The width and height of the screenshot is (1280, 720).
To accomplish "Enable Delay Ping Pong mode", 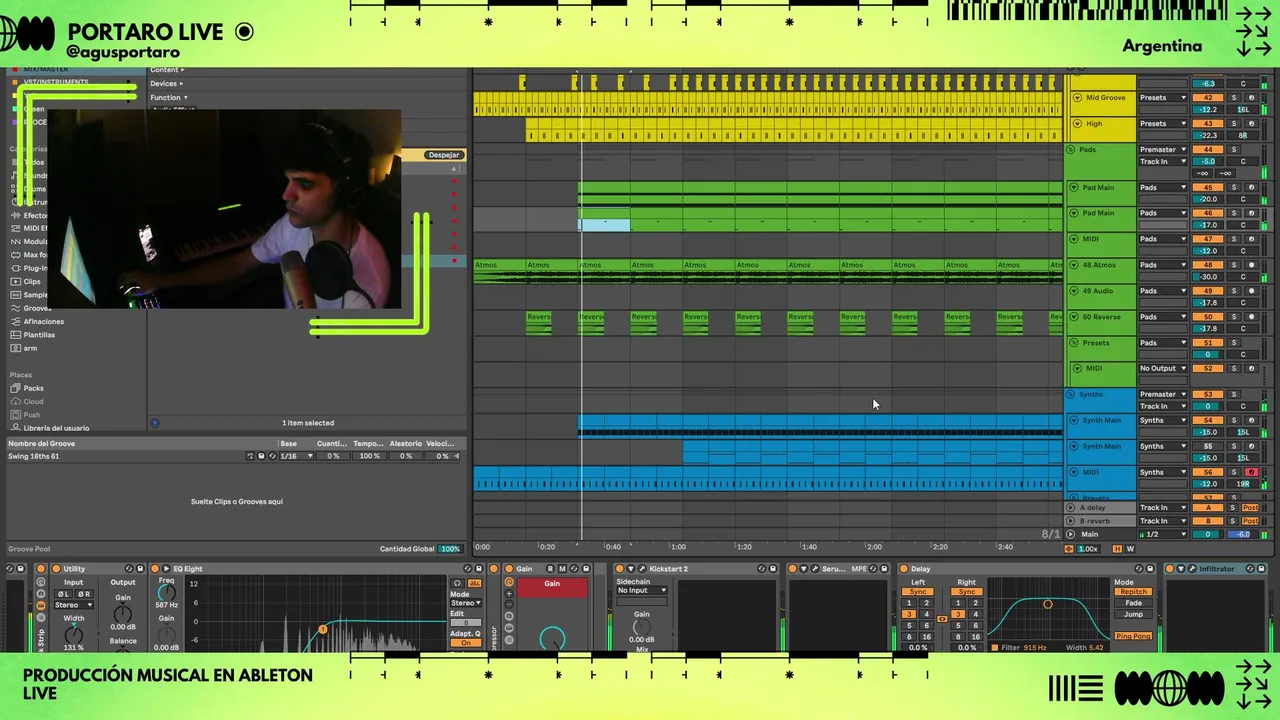I will [1133, 636].
